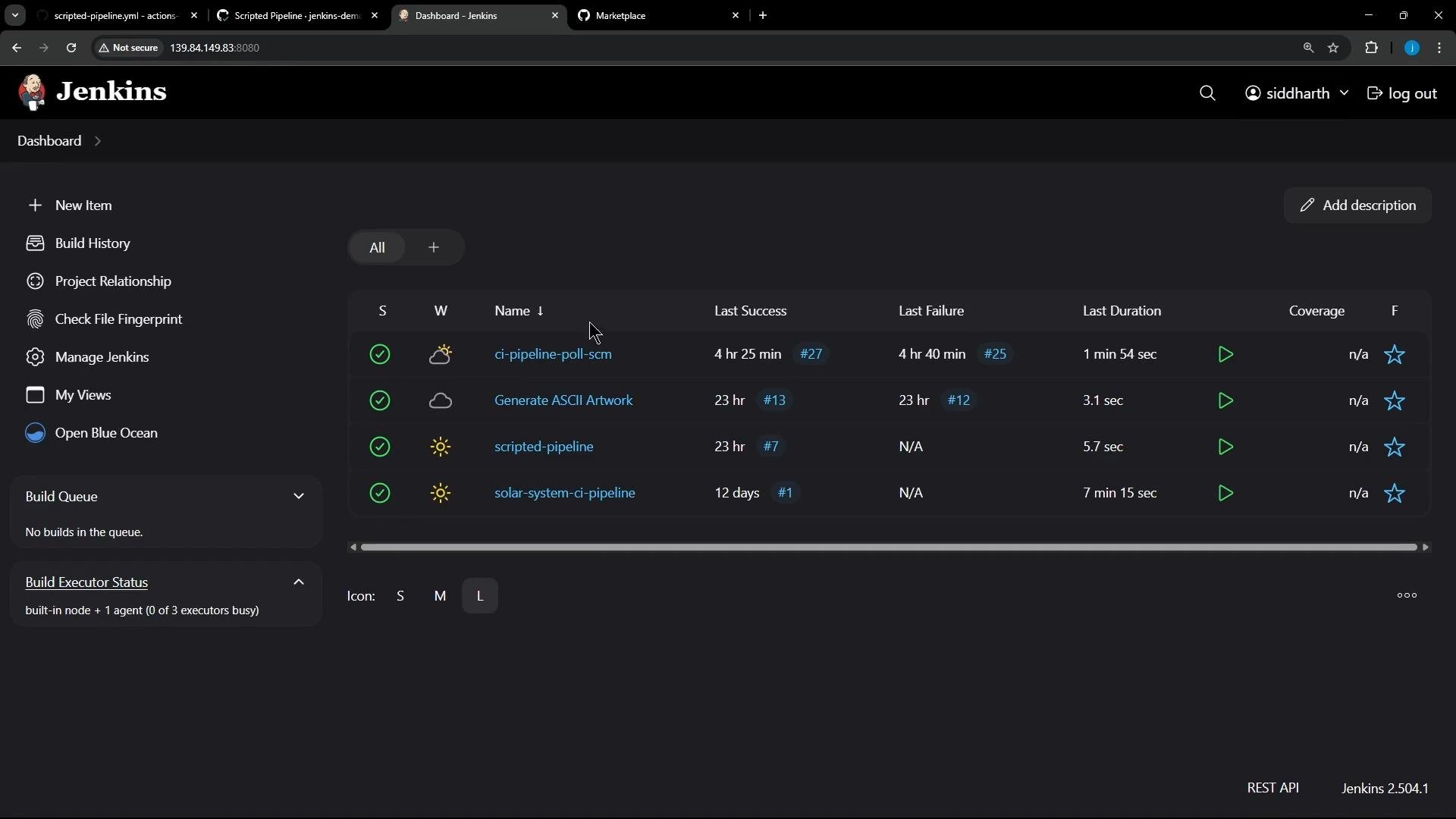Click the Jenkins butler logo
The height and width of the screenshot is (819, 1456).
[x=32, y=93]
